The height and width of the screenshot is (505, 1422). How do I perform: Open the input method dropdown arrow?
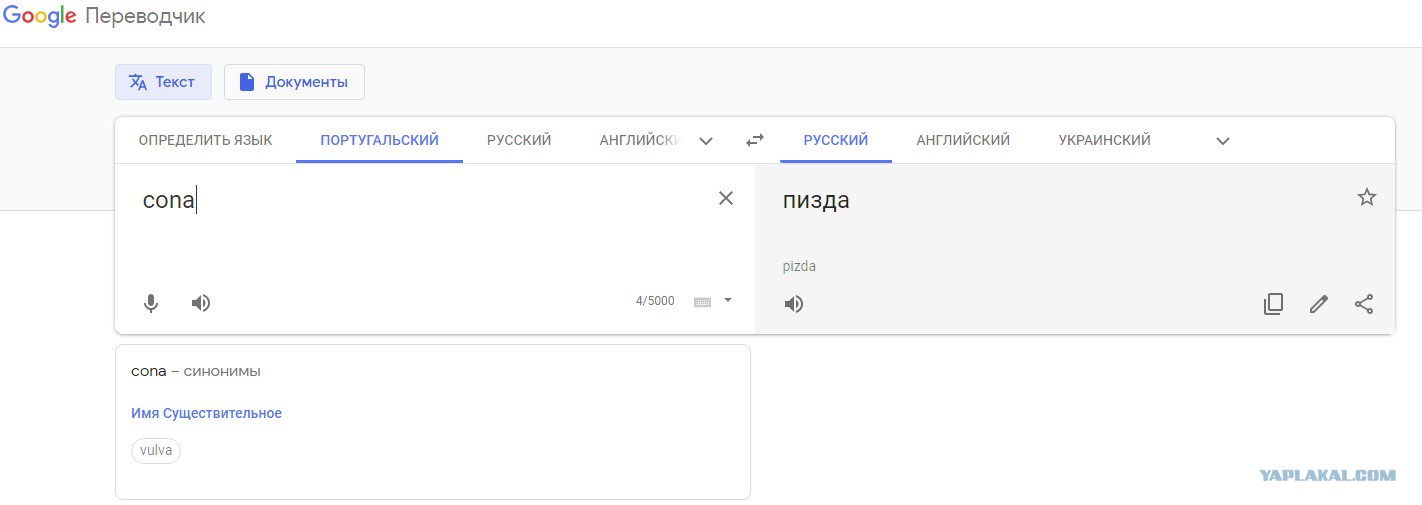[x=728, y=300]
